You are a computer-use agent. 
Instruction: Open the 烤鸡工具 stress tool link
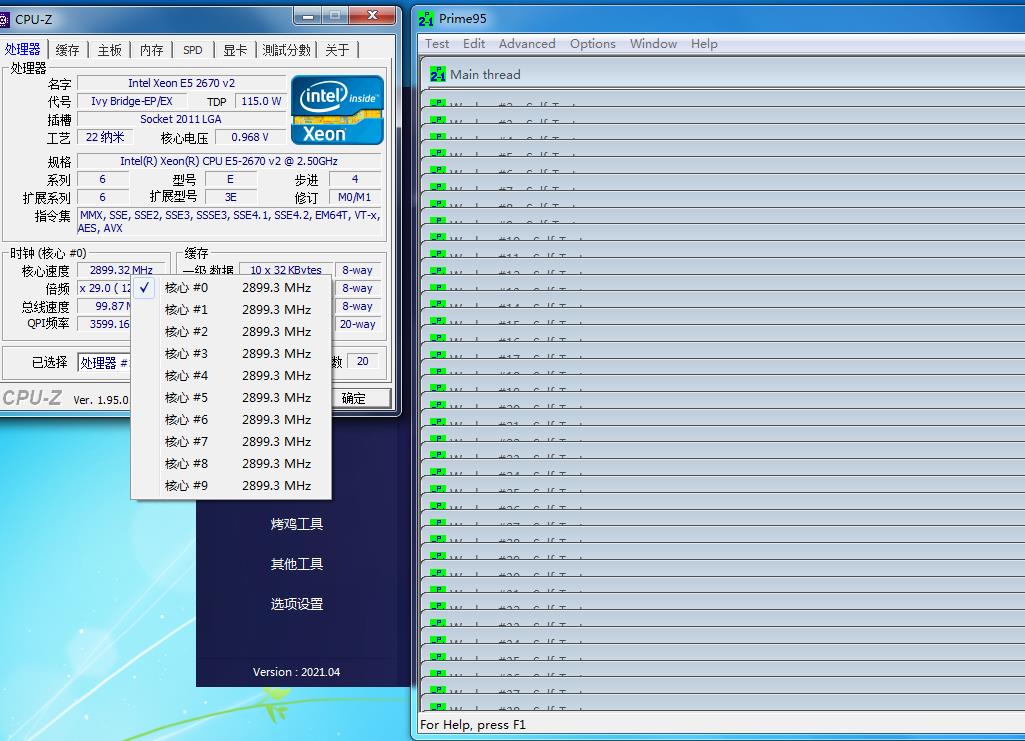click(x=296, y=523)
